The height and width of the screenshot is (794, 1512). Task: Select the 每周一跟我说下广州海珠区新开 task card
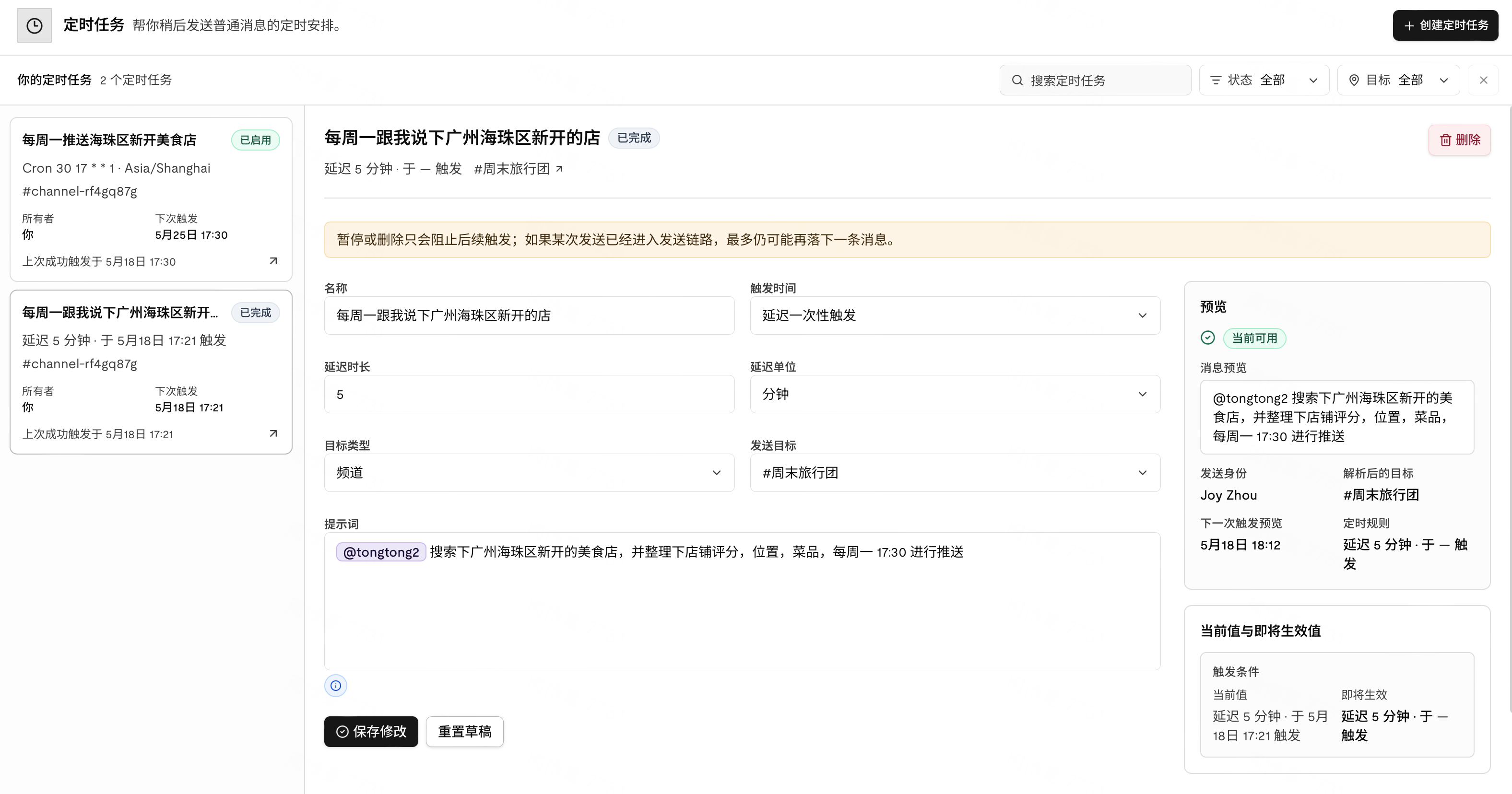[151, 372]
